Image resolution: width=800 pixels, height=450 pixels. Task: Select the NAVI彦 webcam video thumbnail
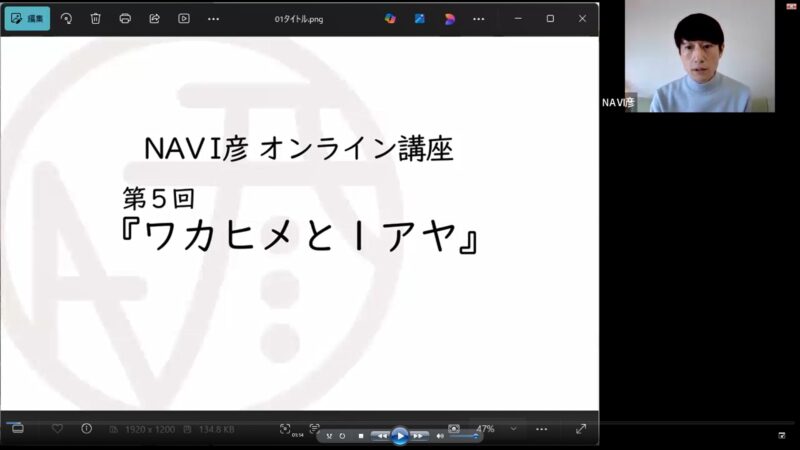point(699,56)
